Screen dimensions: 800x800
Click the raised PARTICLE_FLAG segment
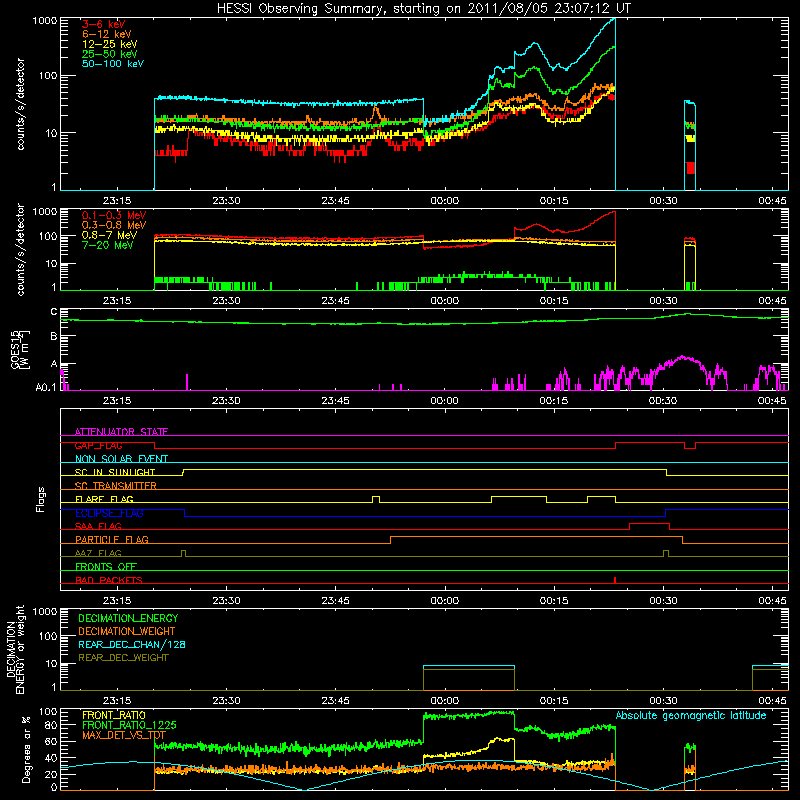536,537
